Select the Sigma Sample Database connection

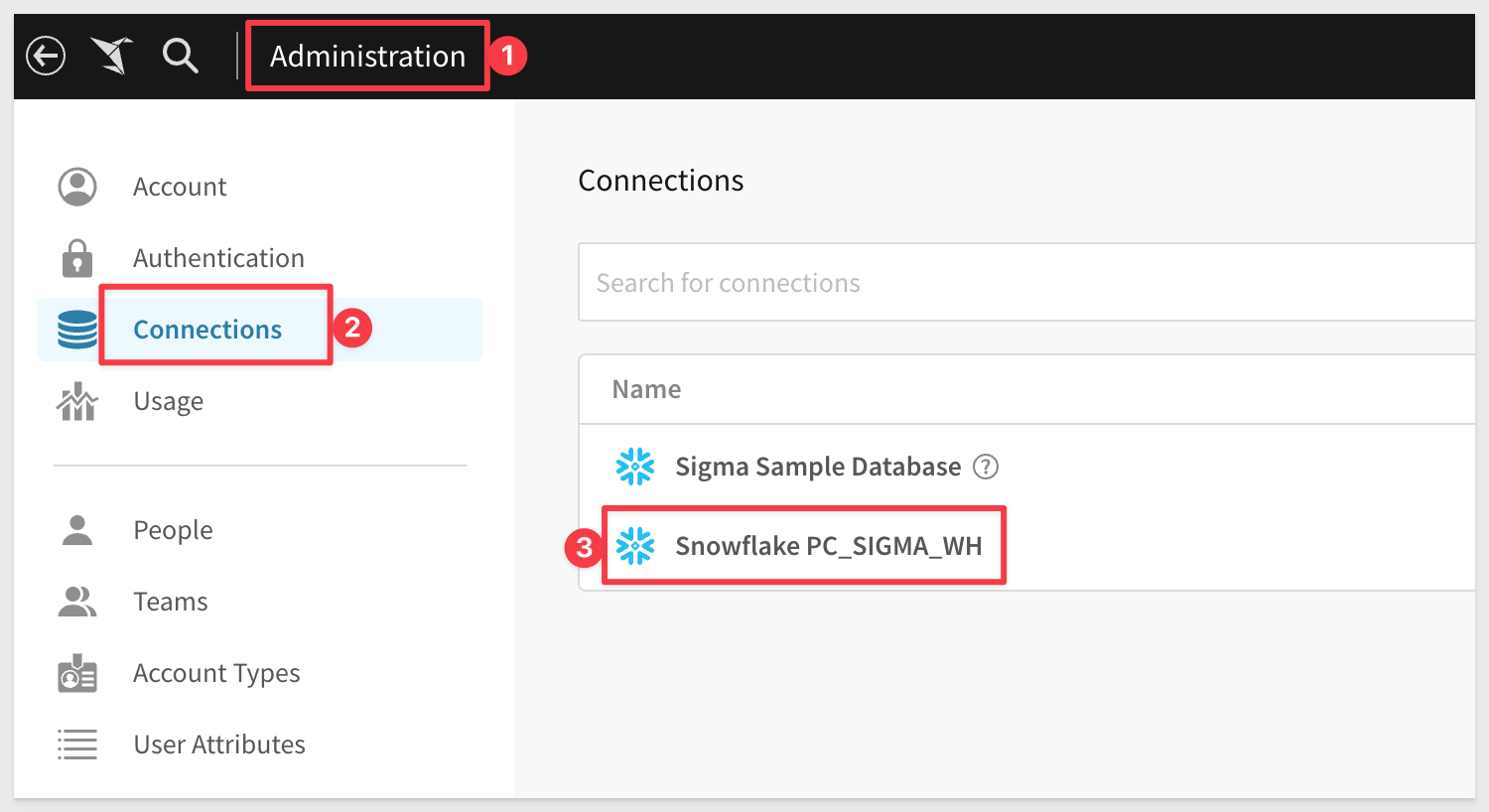[x=818, y=467]
